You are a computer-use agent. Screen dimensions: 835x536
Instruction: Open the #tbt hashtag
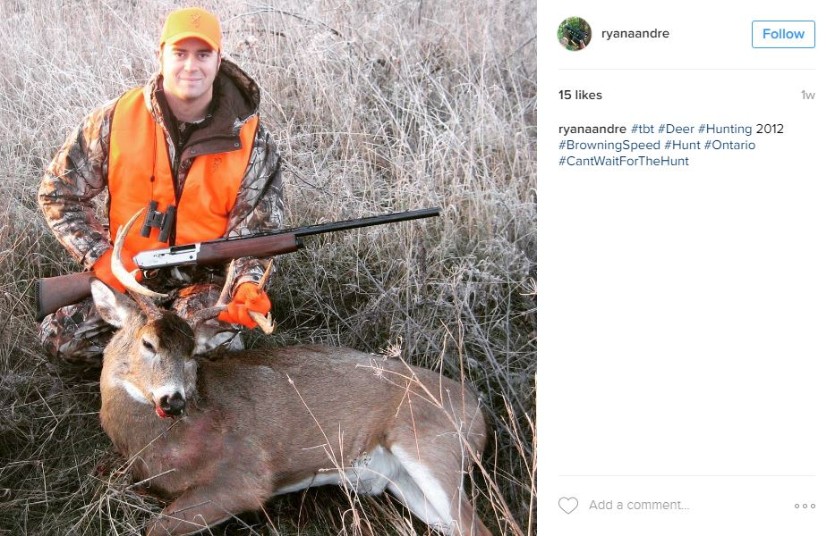tap(642, 129)
